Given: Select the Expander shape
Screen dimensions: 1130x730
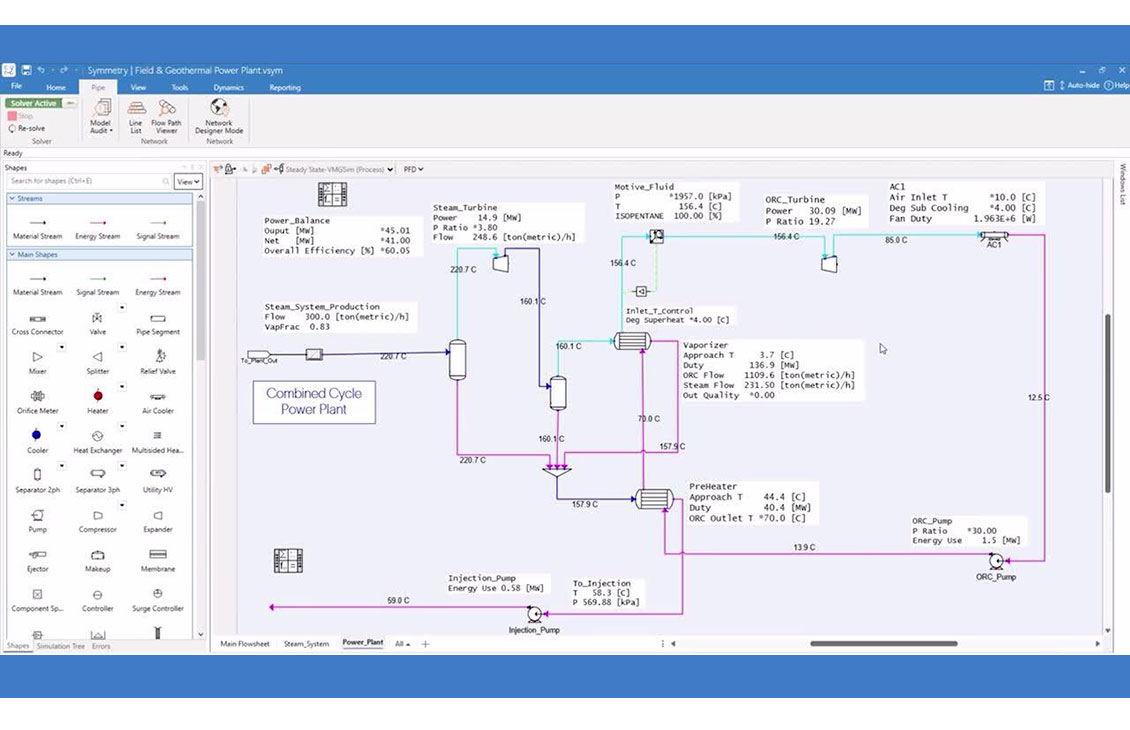Looking at the screenshot, I should point(158,520).
